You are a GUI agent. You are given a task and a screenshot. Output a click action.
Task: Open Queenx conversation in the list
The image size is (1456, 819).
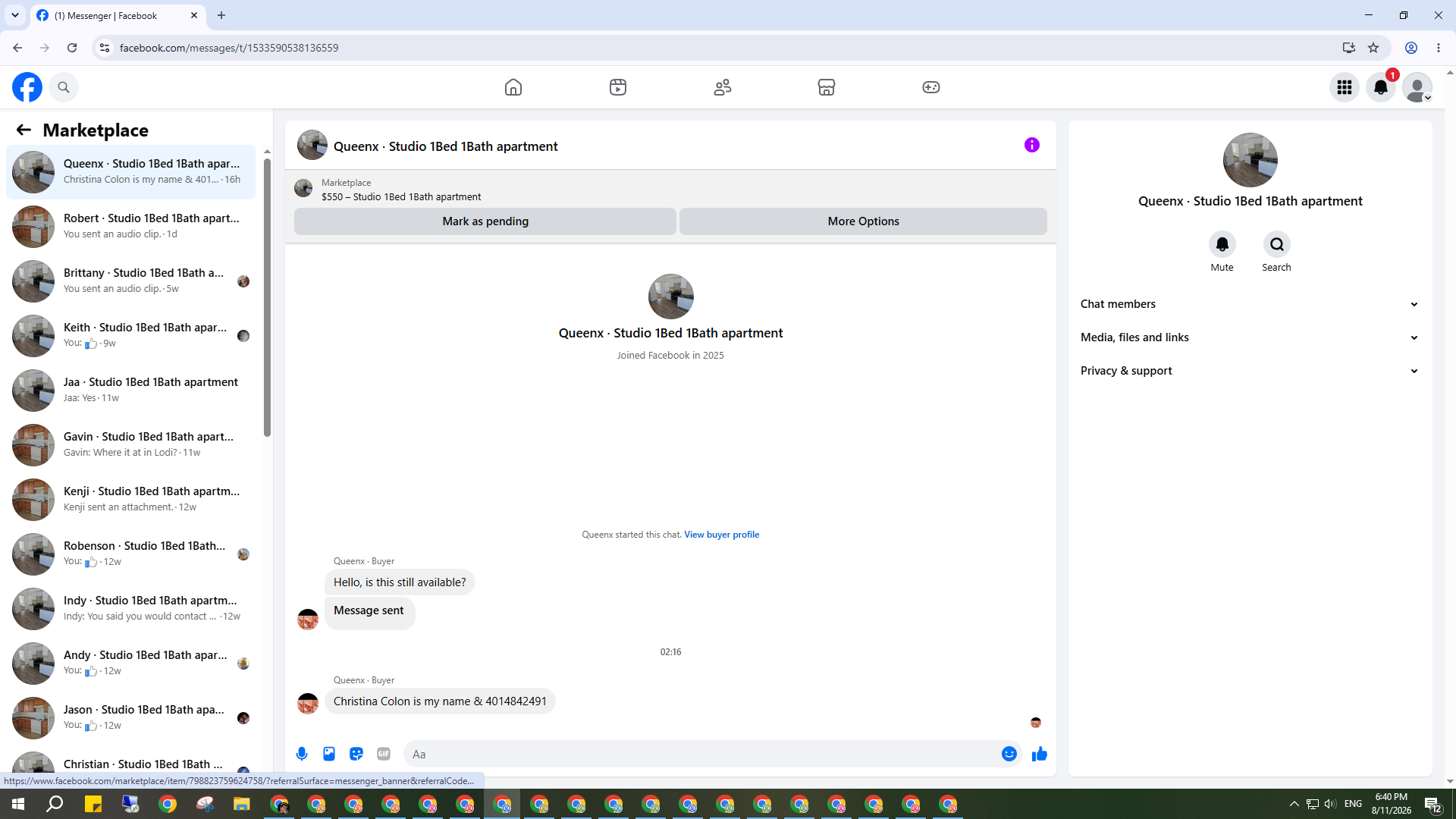[131, 172]
